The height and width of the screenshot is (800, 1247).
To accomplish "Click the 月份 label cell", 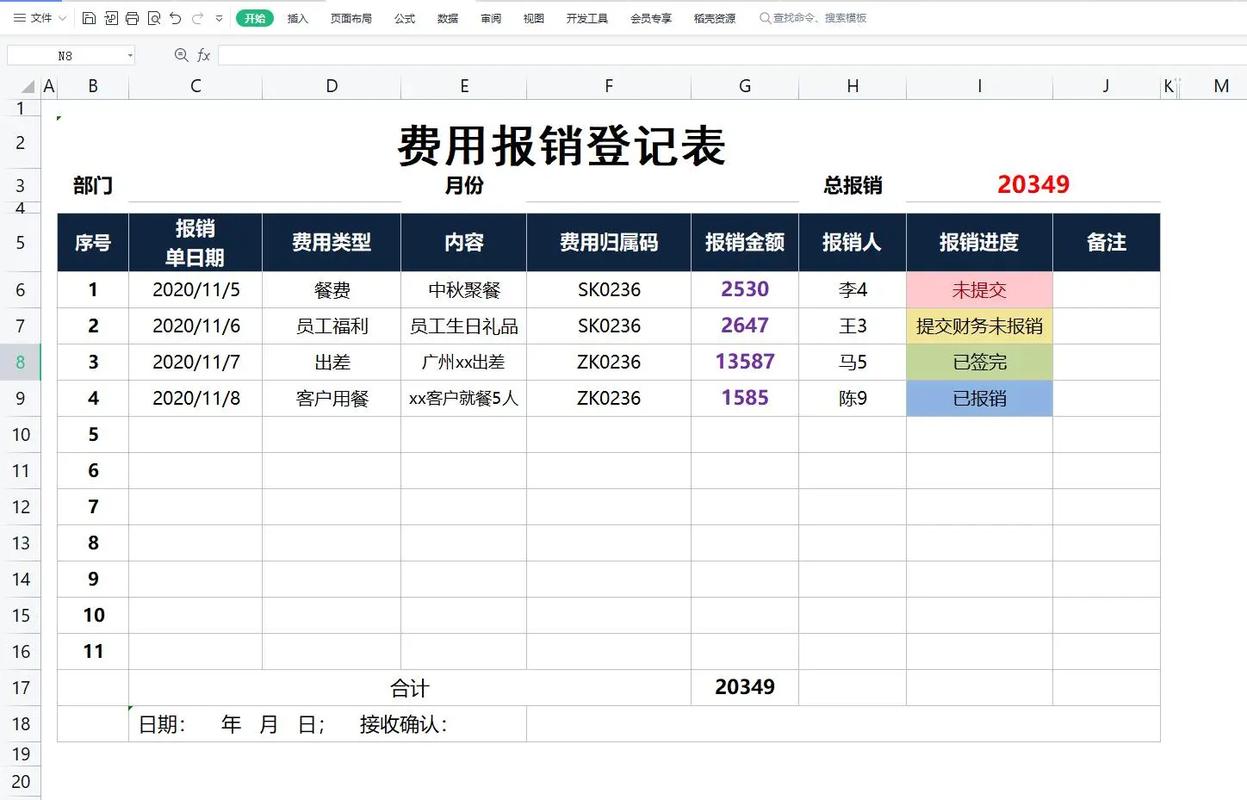I will pyautogui.click(x=464, y=185).
